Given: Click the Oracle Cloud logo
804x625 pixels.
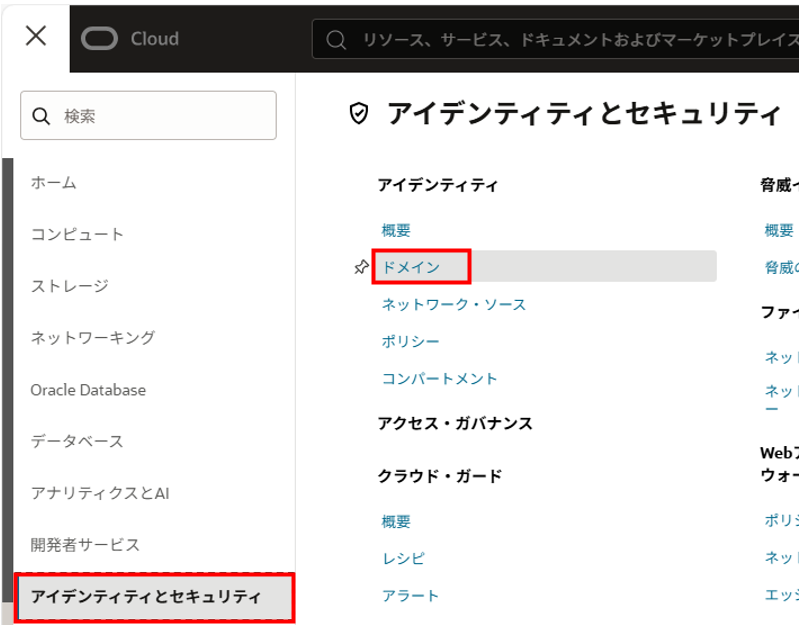Looking at the screenshot, I should pyautogui.click(x=130, y=39).
